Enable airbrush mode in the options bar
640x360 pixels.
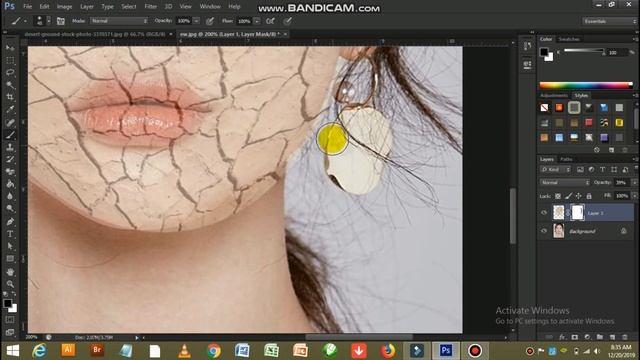tap(270, 21)
